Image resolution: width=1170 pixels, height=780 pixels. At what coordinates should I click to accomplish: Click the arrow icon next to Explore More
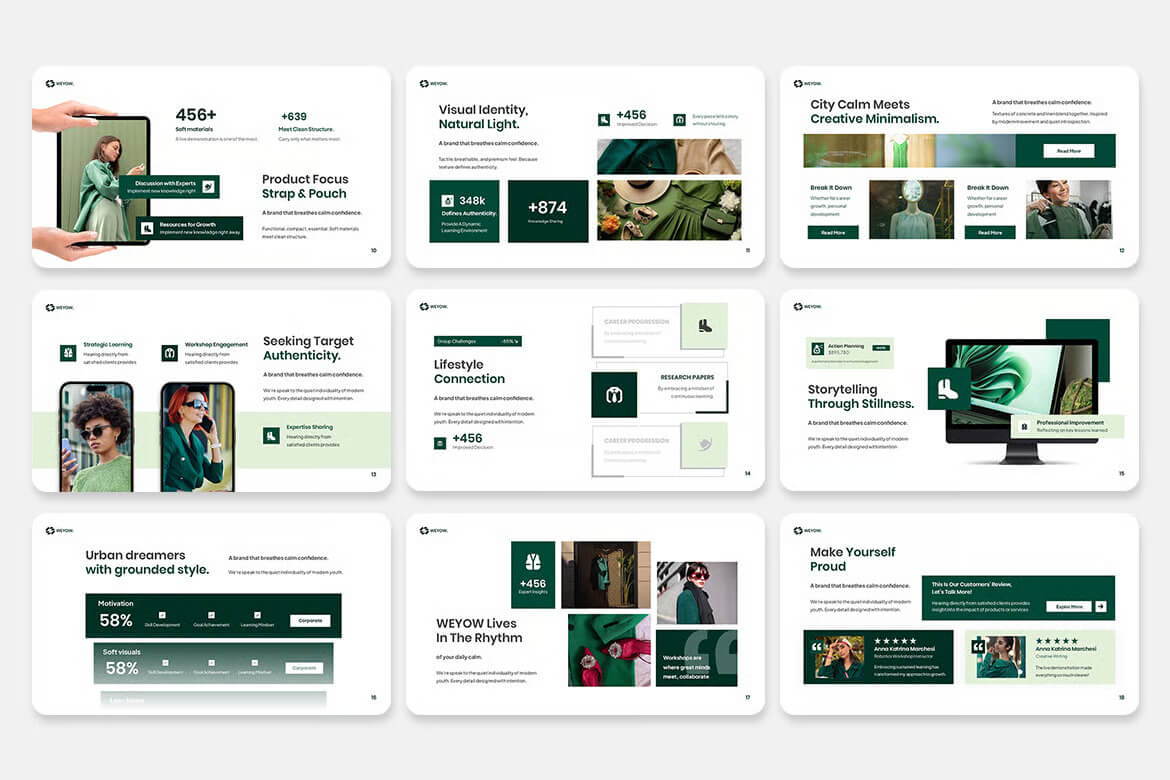pos(1100,606)
